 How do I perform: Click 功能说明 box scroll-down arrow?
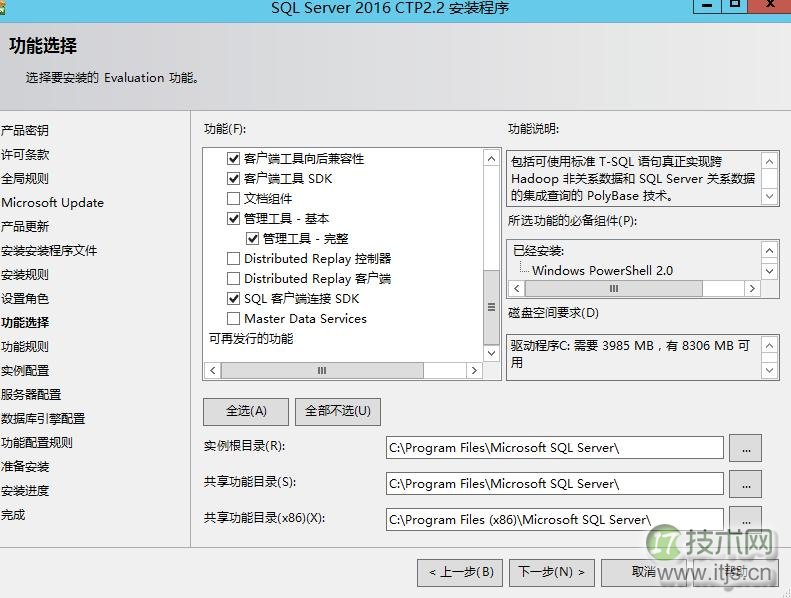coord(769,196)
